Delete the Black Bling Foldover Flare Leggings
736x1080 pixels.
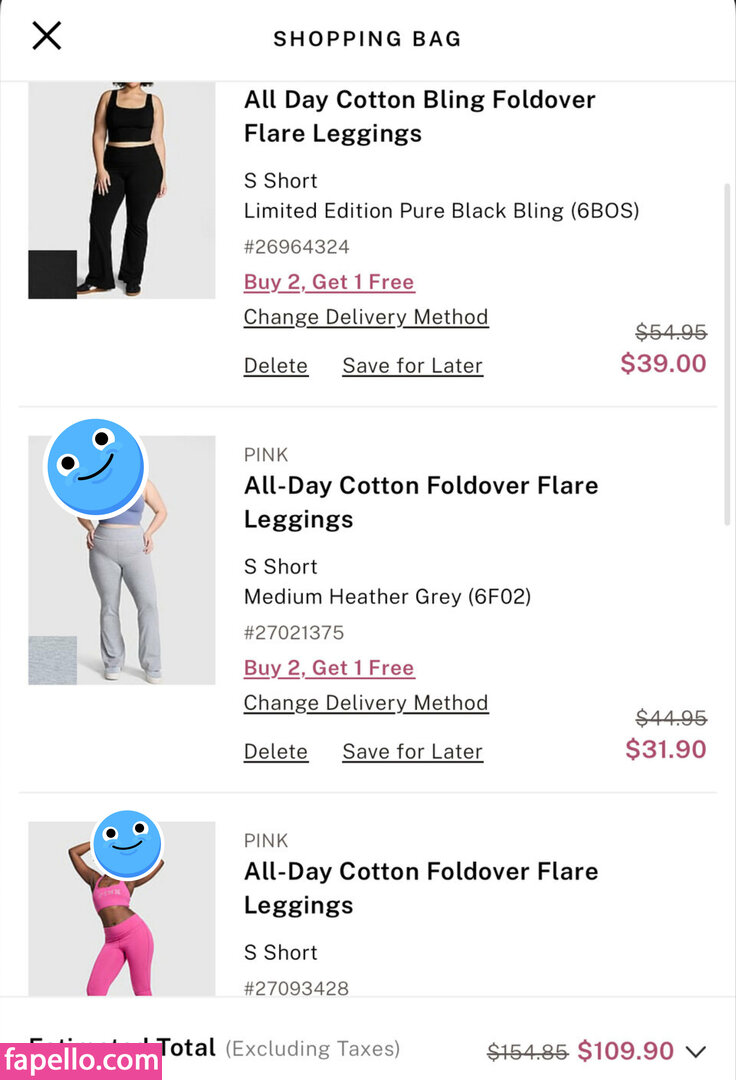click(276, 366)
